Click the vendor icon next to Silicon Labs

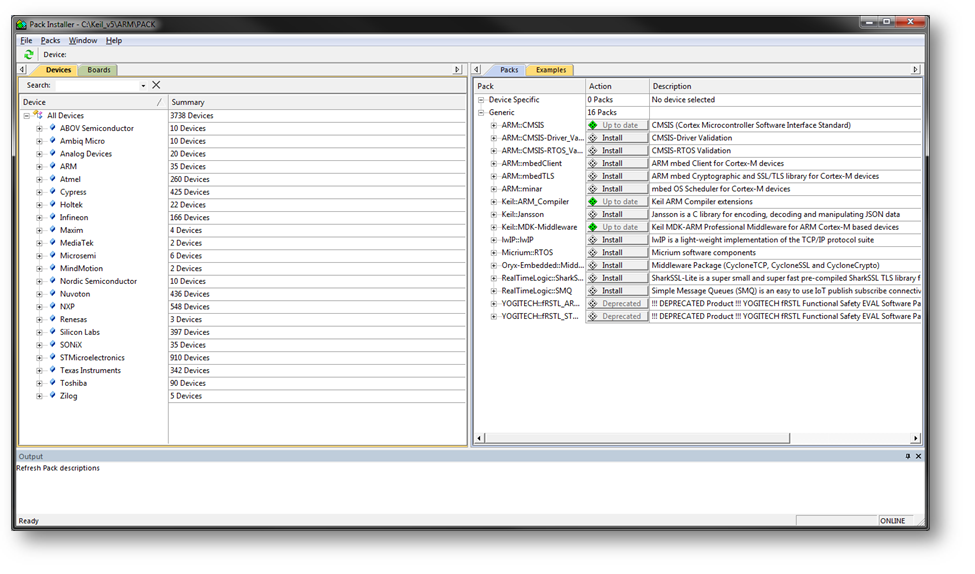(52, 332)
